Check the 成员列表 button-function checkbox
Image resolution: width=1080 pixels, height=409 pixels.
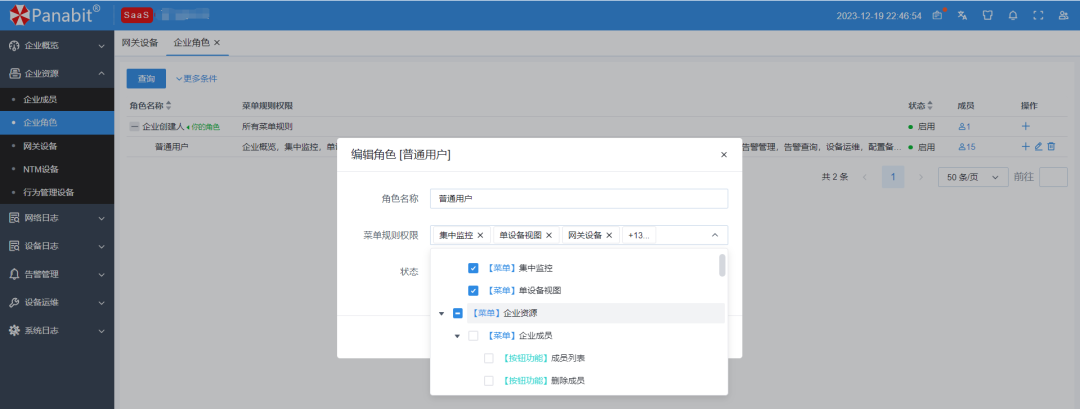[x=489, y=358]
